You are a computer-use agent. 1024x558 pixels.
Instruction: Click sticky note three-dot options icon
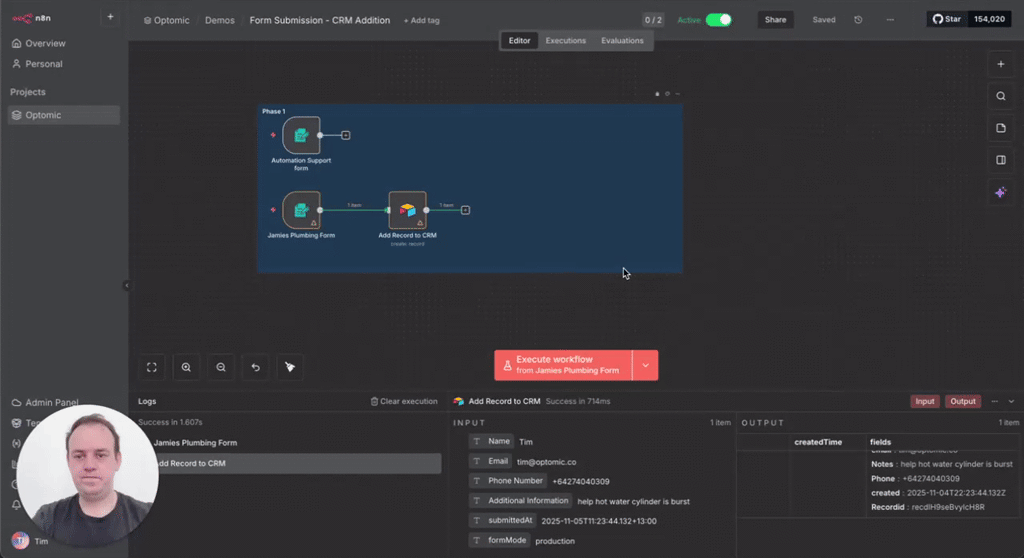tap(678, 94)
